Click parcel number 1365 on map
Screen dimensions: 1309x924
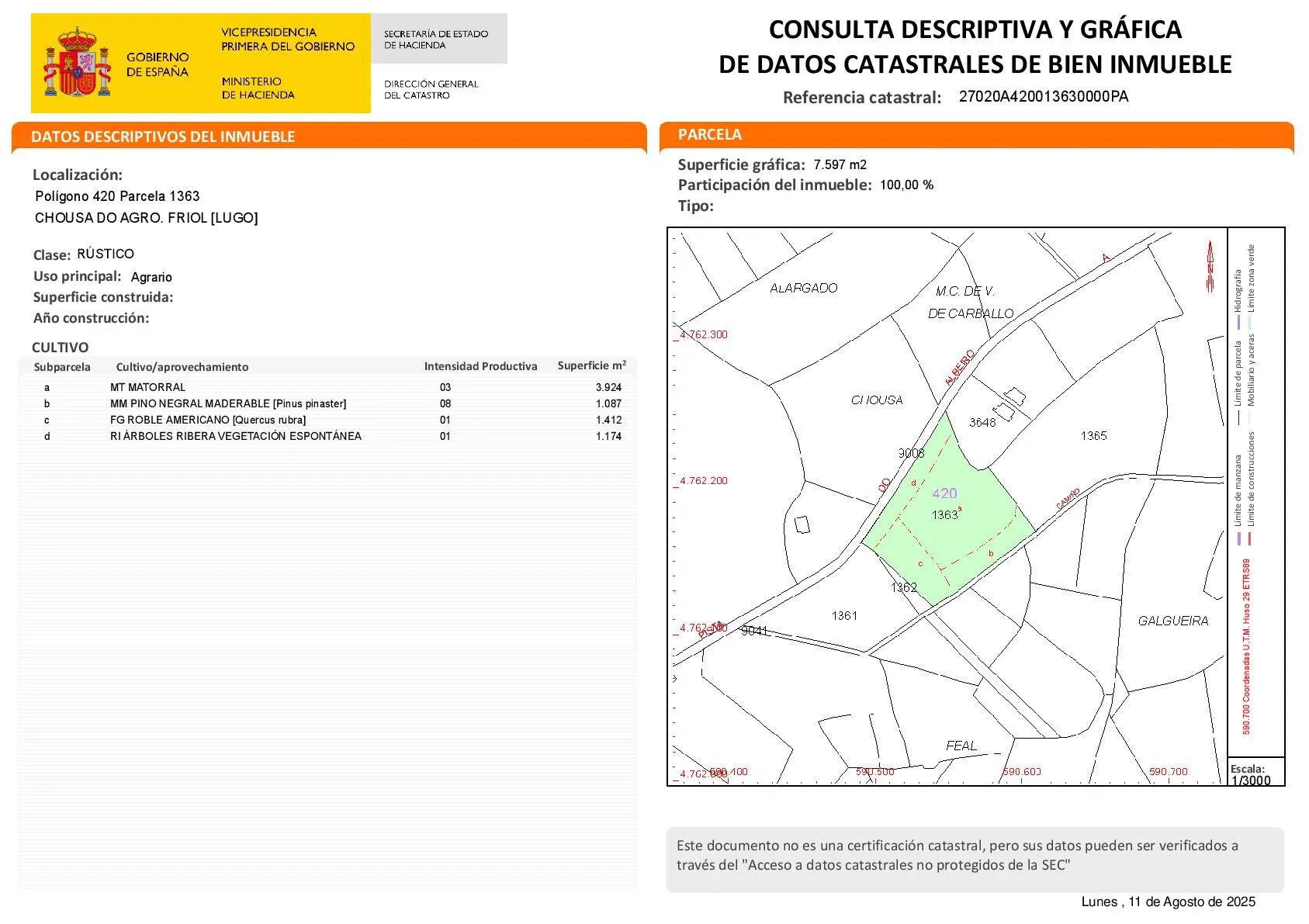click(1094, 436)
